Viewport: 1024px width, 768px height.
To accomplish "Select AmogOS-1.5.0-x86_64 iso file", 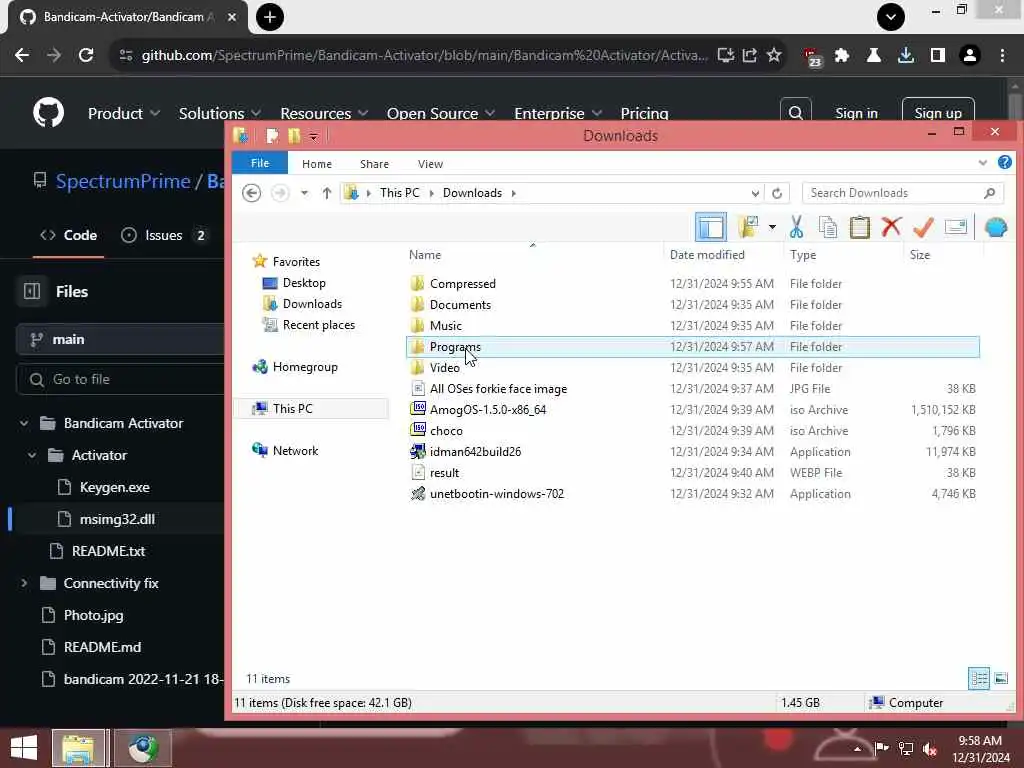I will click(488, 409).
